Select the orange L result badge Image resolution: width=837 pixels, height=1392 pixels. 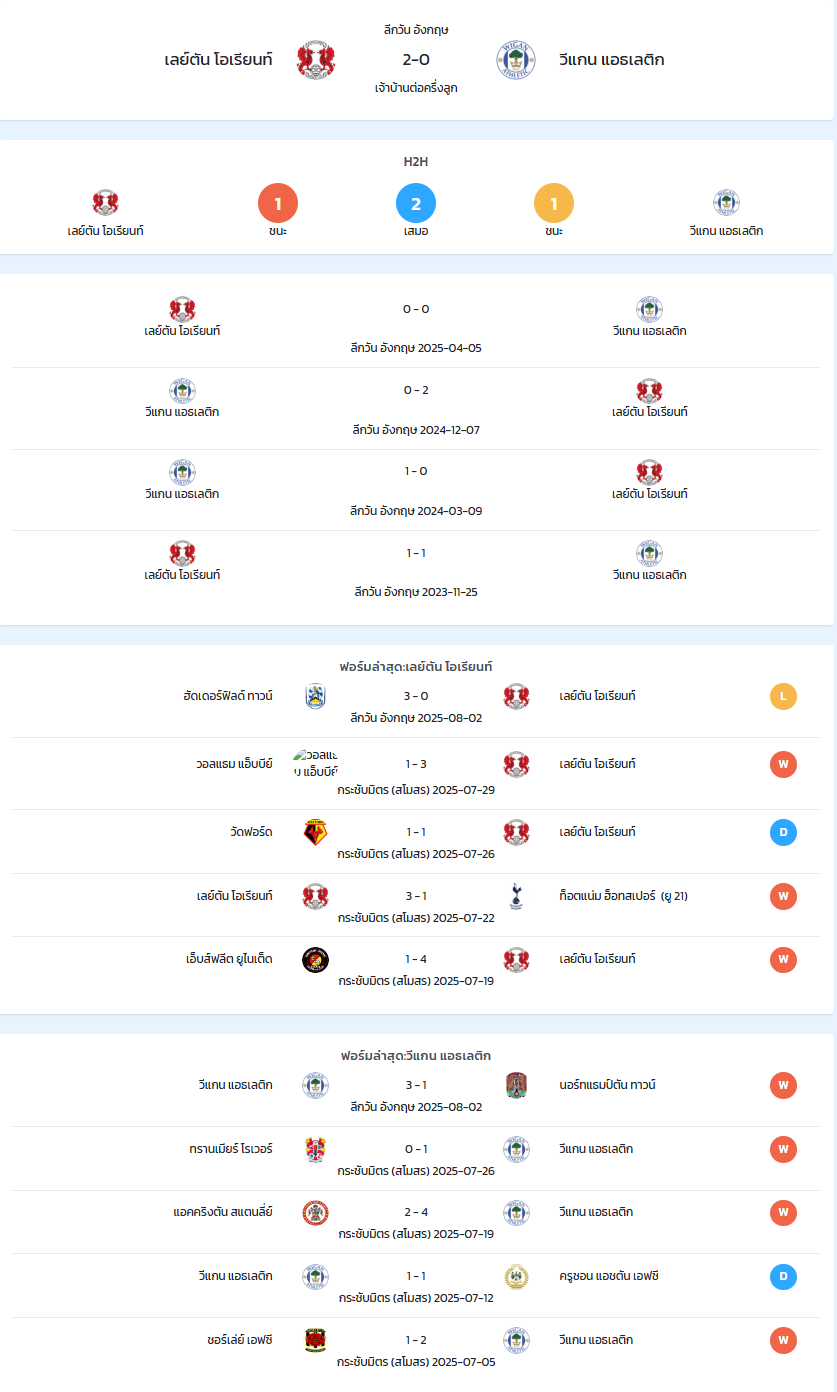pos(783,696)
